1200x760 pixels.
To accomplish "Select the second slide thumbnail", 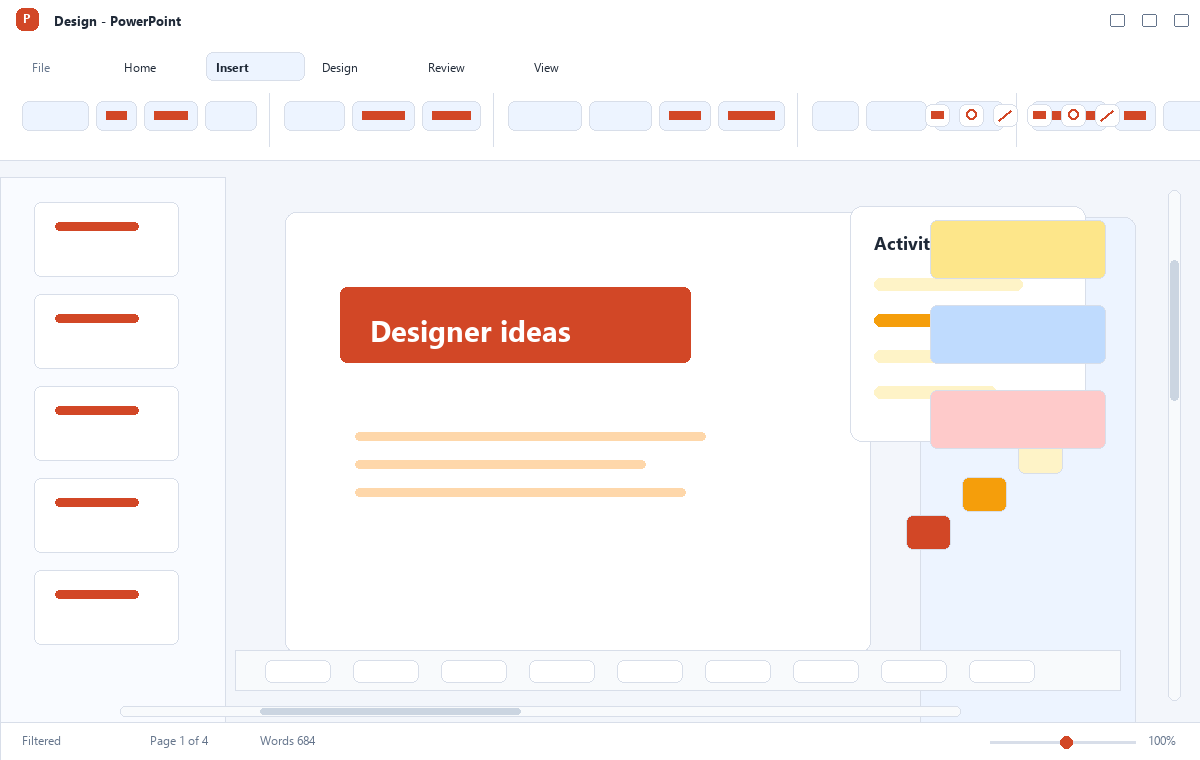I will (106, 331).
